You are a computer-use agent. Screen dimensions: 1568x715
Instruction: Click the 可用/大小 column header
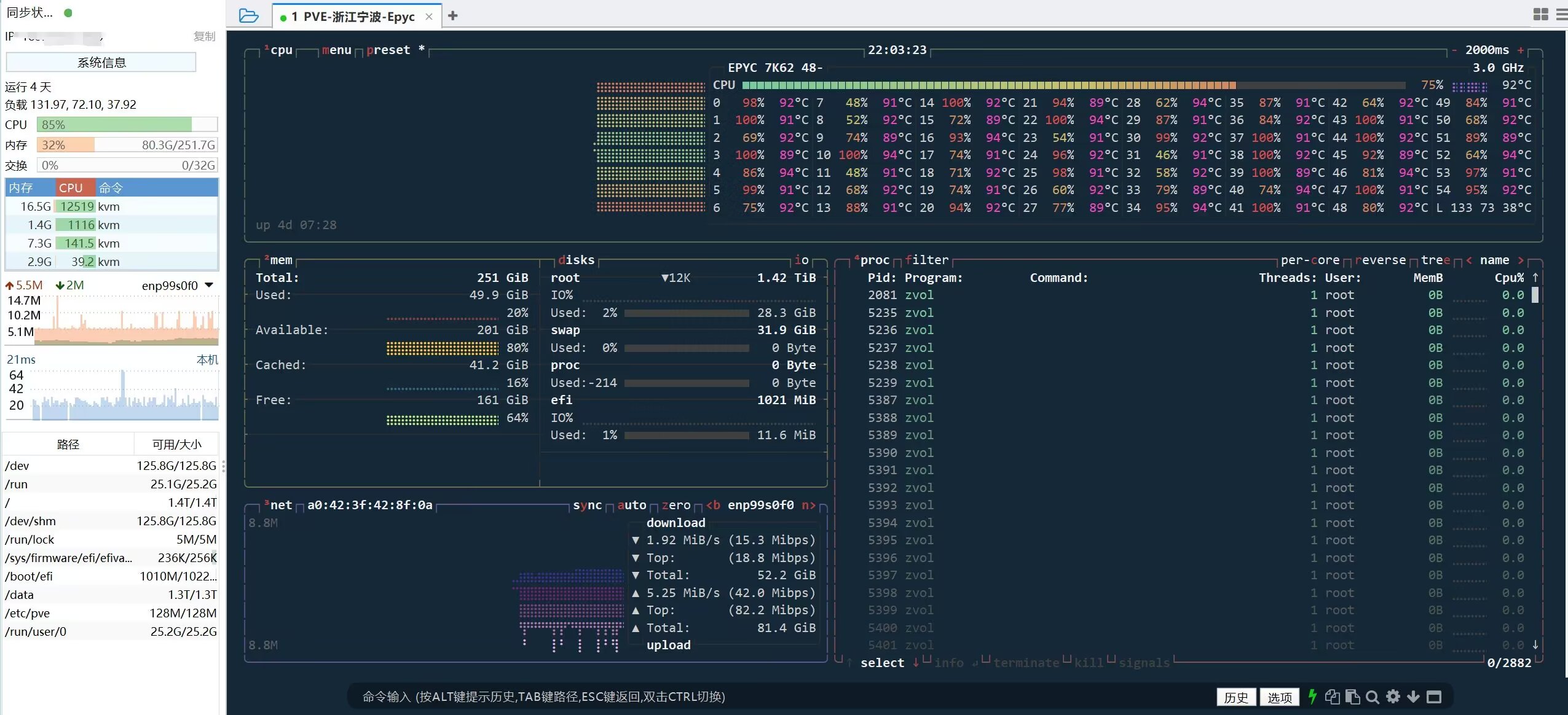176,444
